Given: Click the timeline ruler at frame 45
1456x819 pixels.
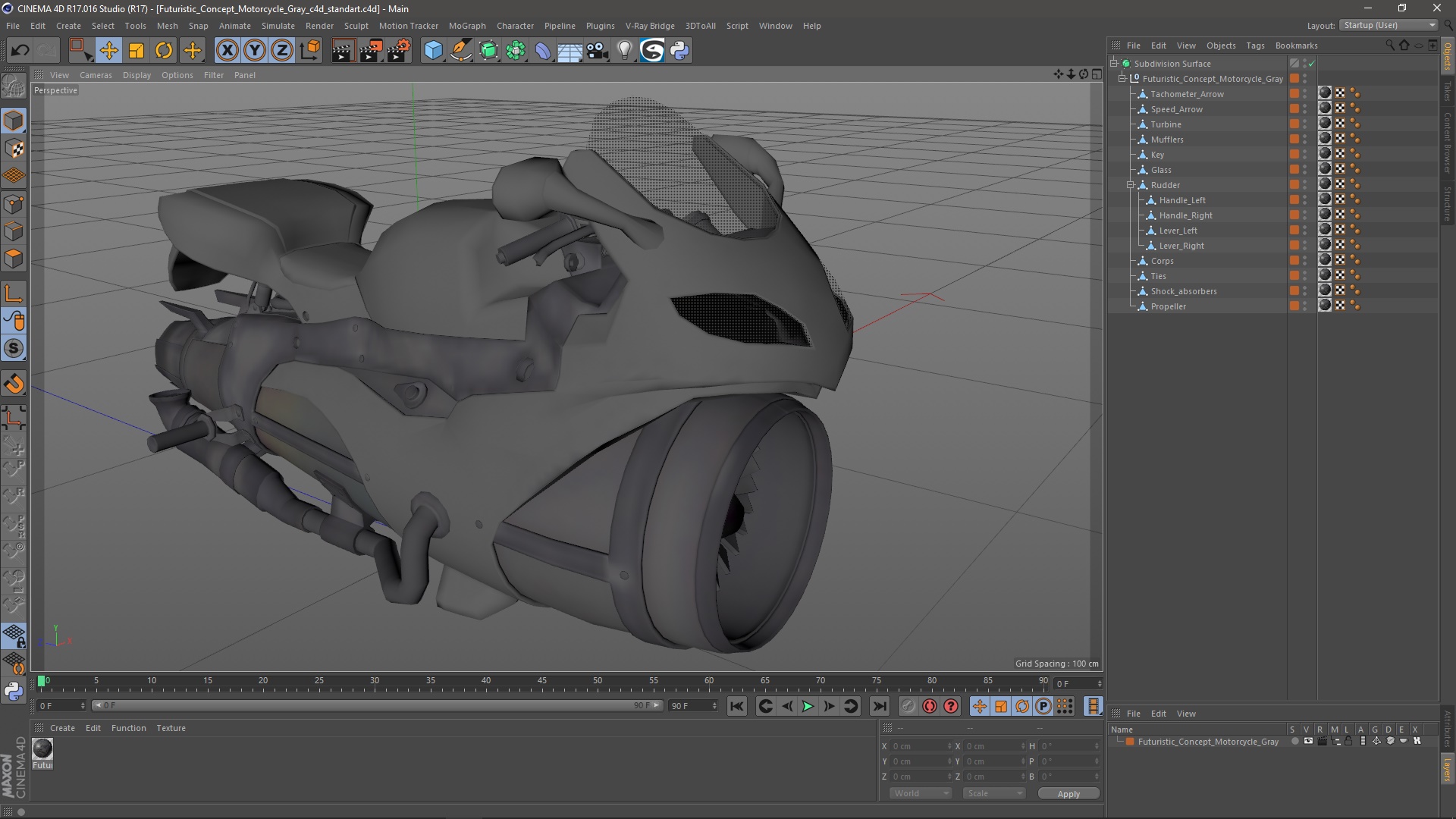Looking at the screenshot, I should pos(541,682).
